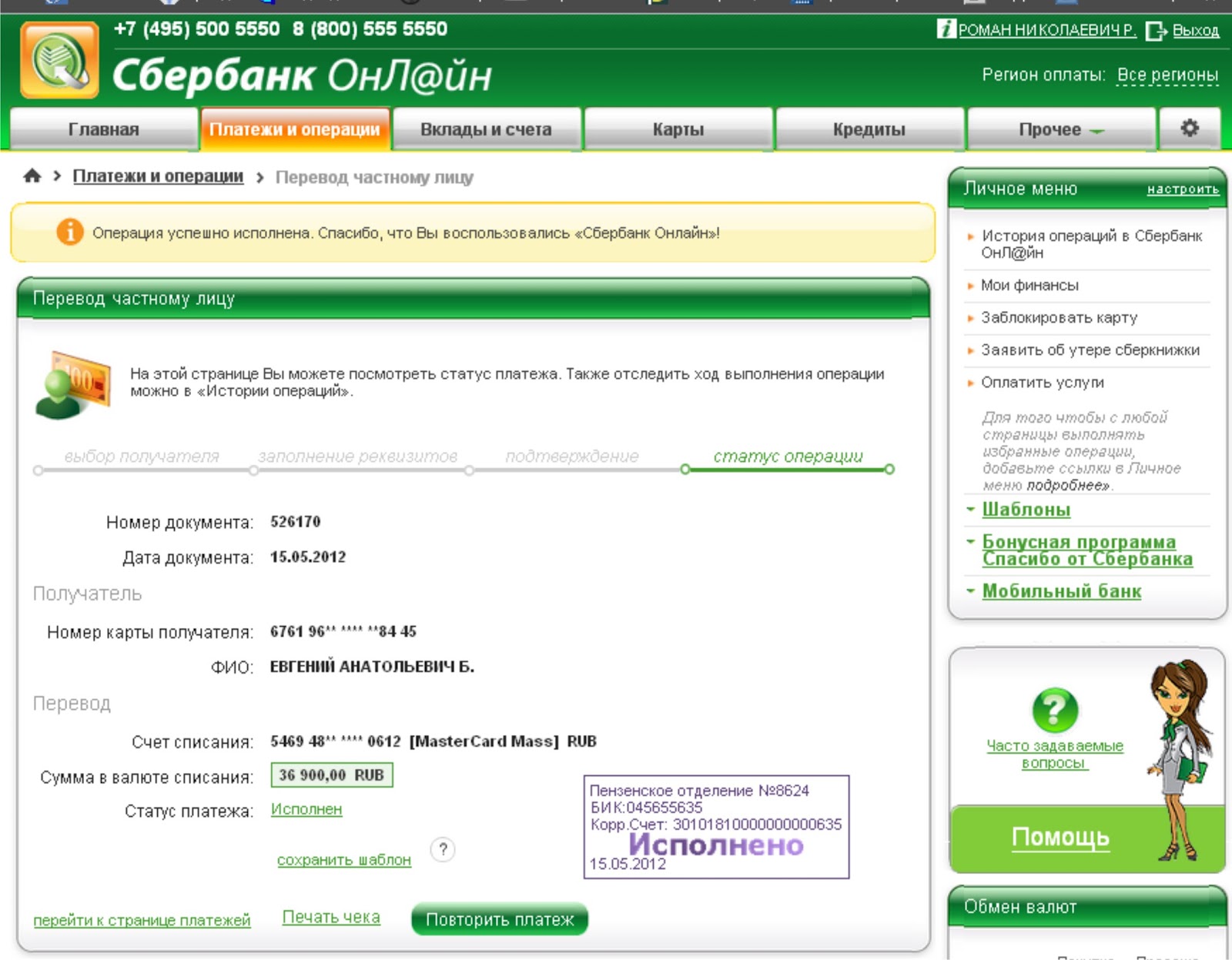This screenshot has height=960, width=1232.
Task: Switch to Платежи и операции tab
Action: [295, 129]
